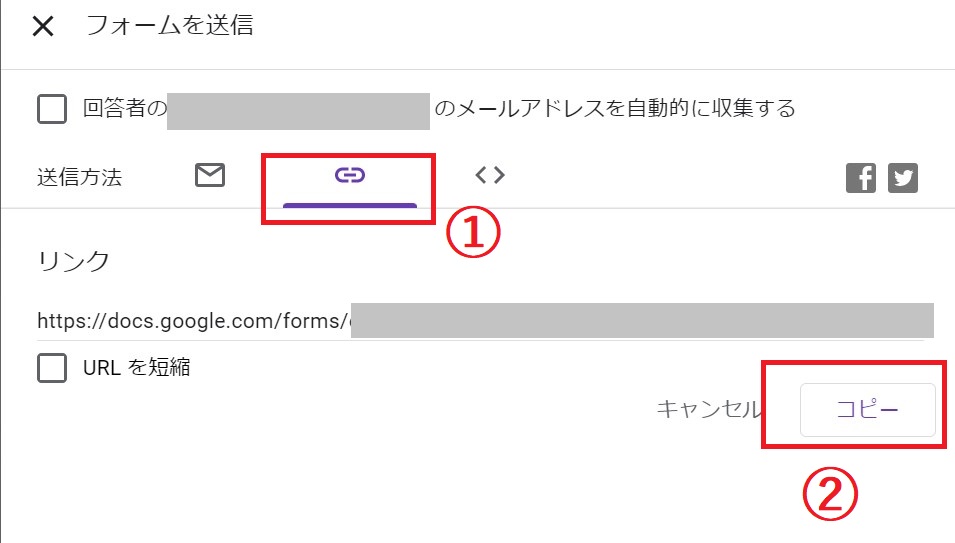This screenshot has width=955, height=543.
Task: Share the form via Facebook icon
Action: [861, 178]
